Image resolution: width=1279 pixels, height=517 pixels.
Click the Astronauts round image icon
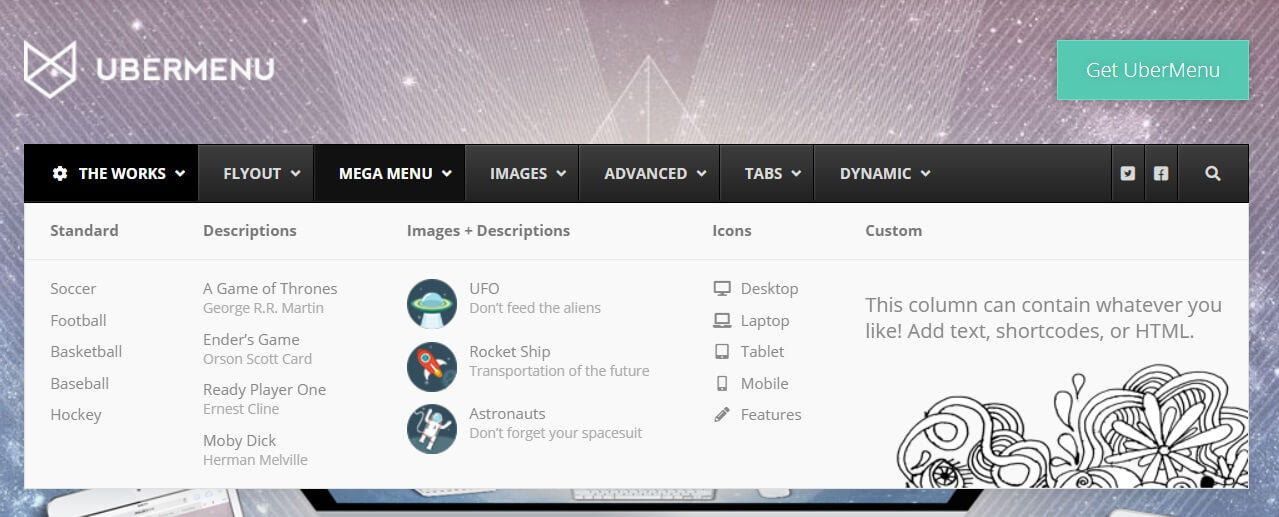click(432, 428)
